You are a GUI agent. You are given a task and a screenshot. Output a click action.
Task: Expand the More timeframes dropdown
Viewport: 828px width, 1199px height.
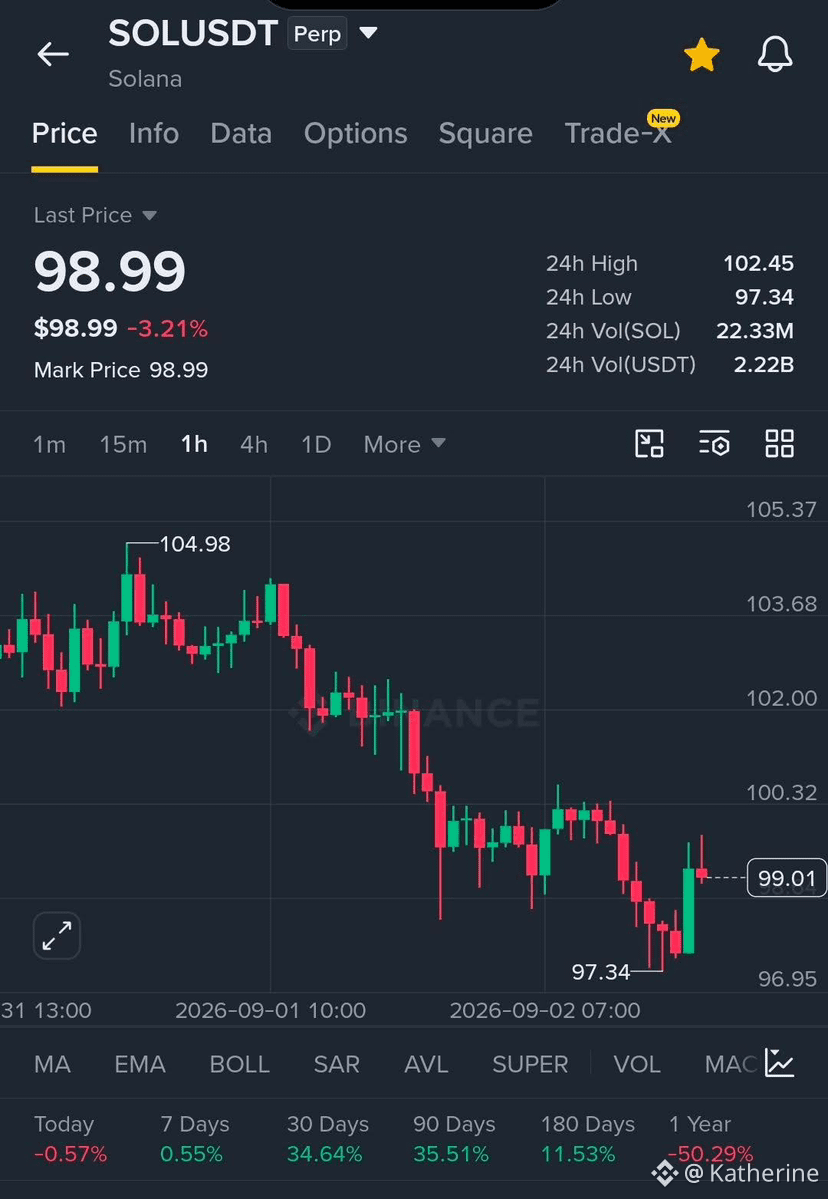(404, 444)
